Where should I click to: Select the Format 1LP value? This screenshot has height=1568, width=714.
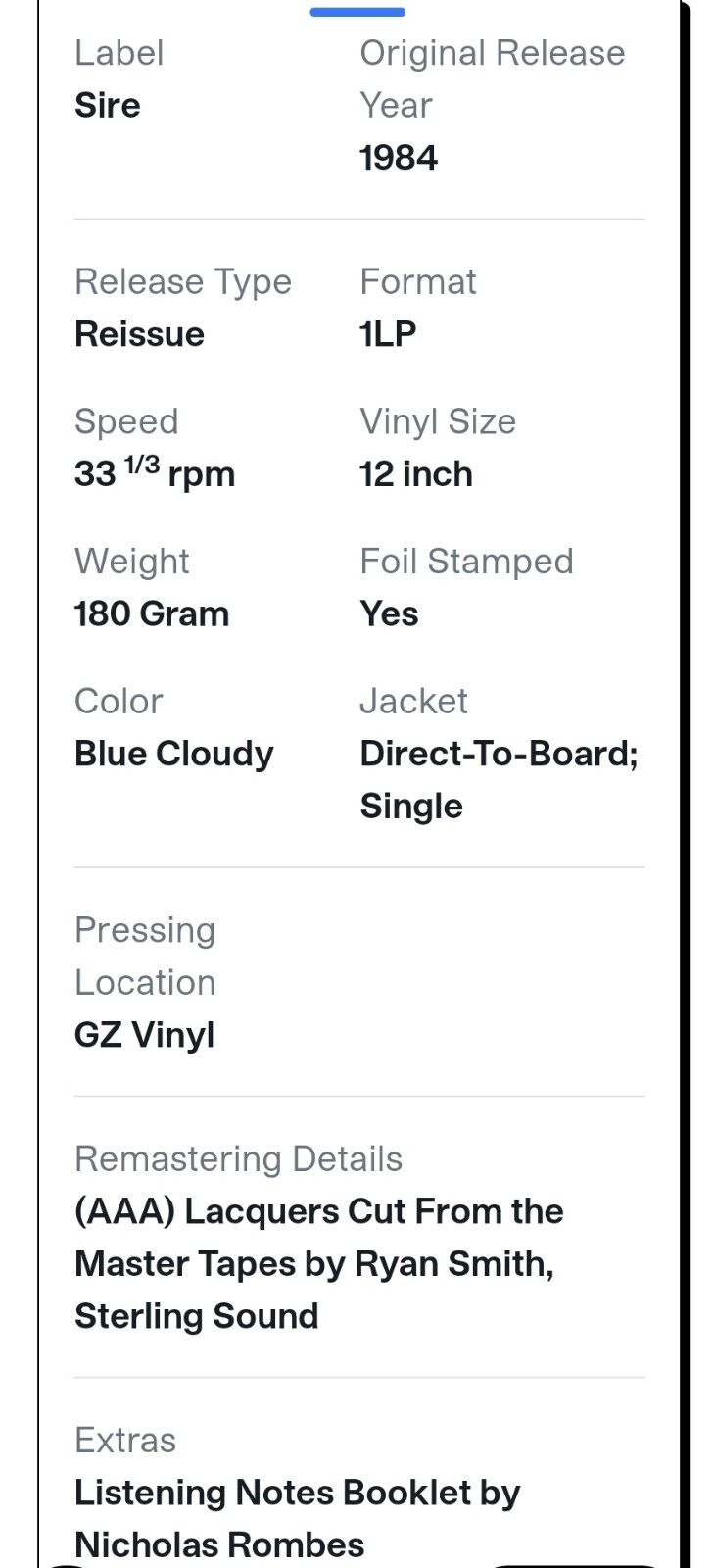388,334
